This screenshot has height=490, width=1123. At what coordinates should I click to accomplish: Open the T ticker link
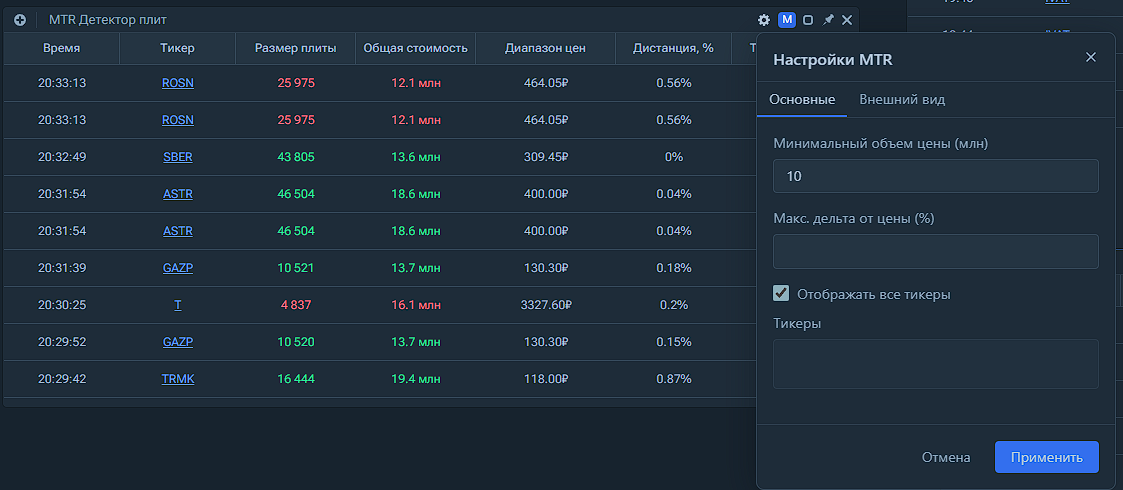[178, 305]
